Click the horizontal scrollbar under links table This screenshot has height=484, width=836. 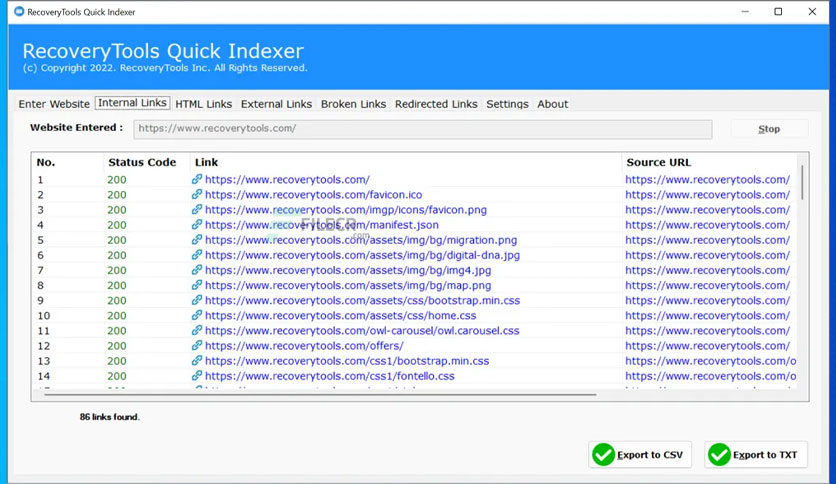pyautogui.click(x=320, y=395)
